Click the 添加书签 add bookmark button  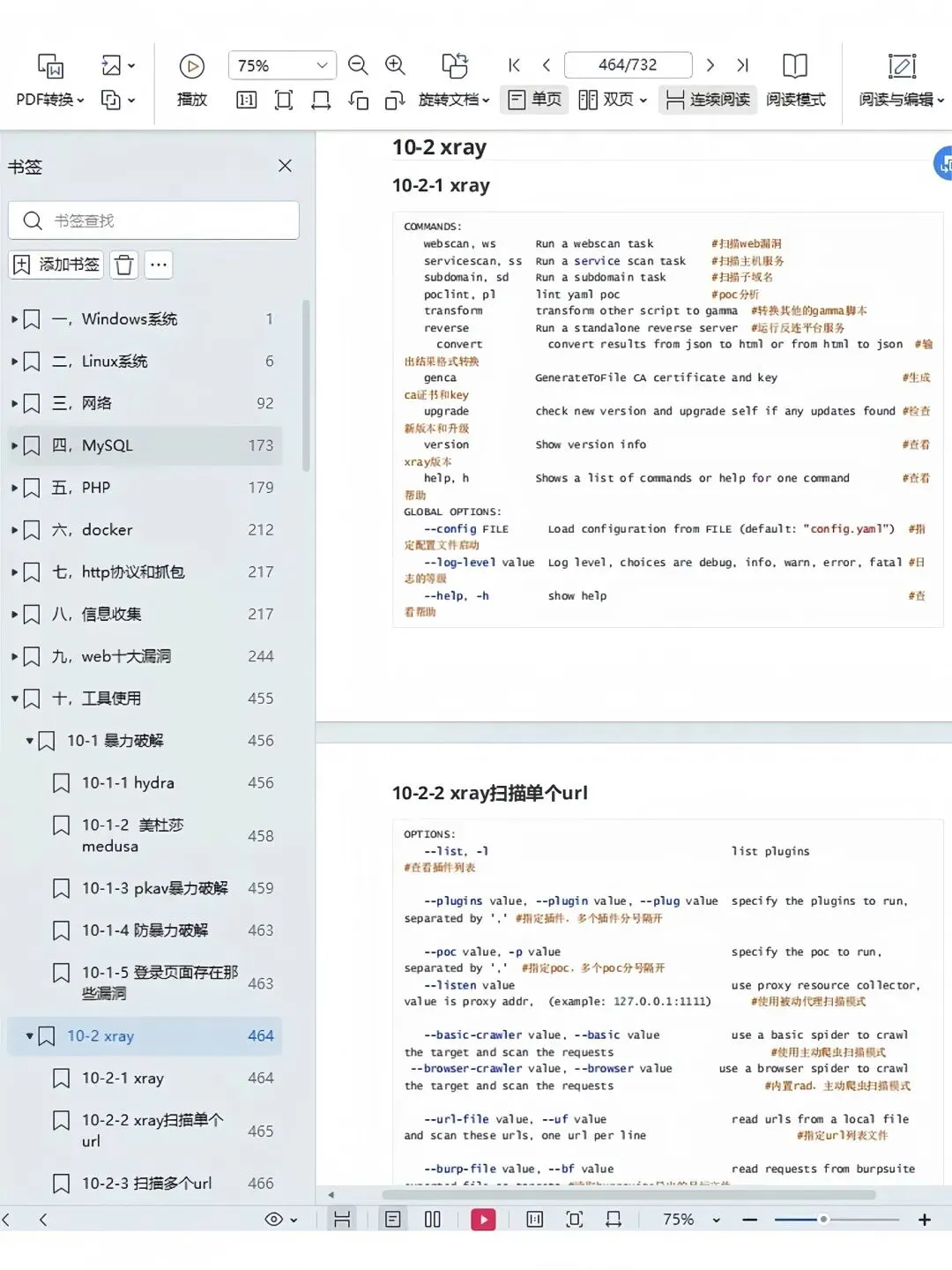coord(56,265)
